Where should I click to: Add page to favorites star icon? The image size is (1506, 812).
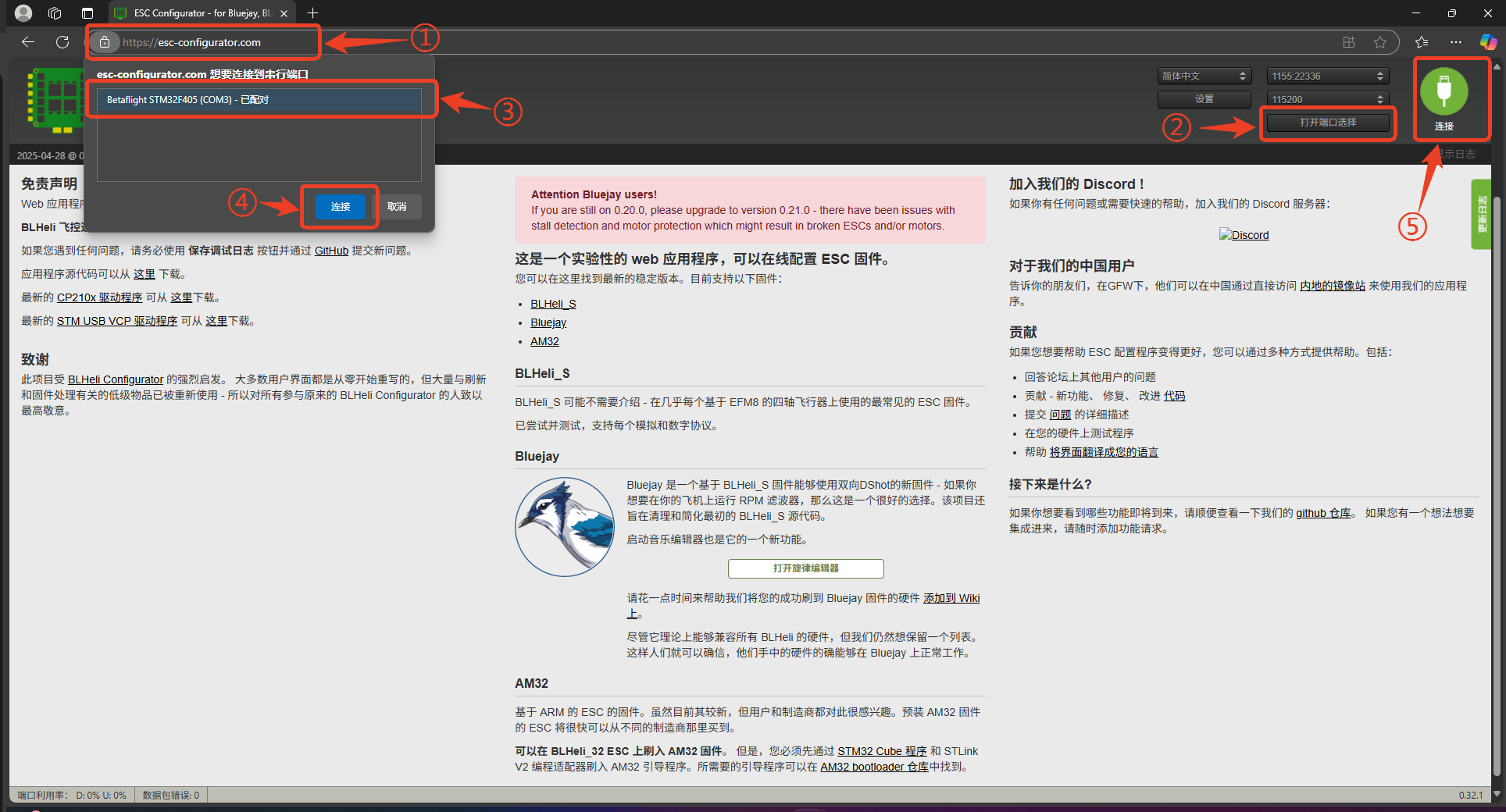click(x=1380, y=42)
